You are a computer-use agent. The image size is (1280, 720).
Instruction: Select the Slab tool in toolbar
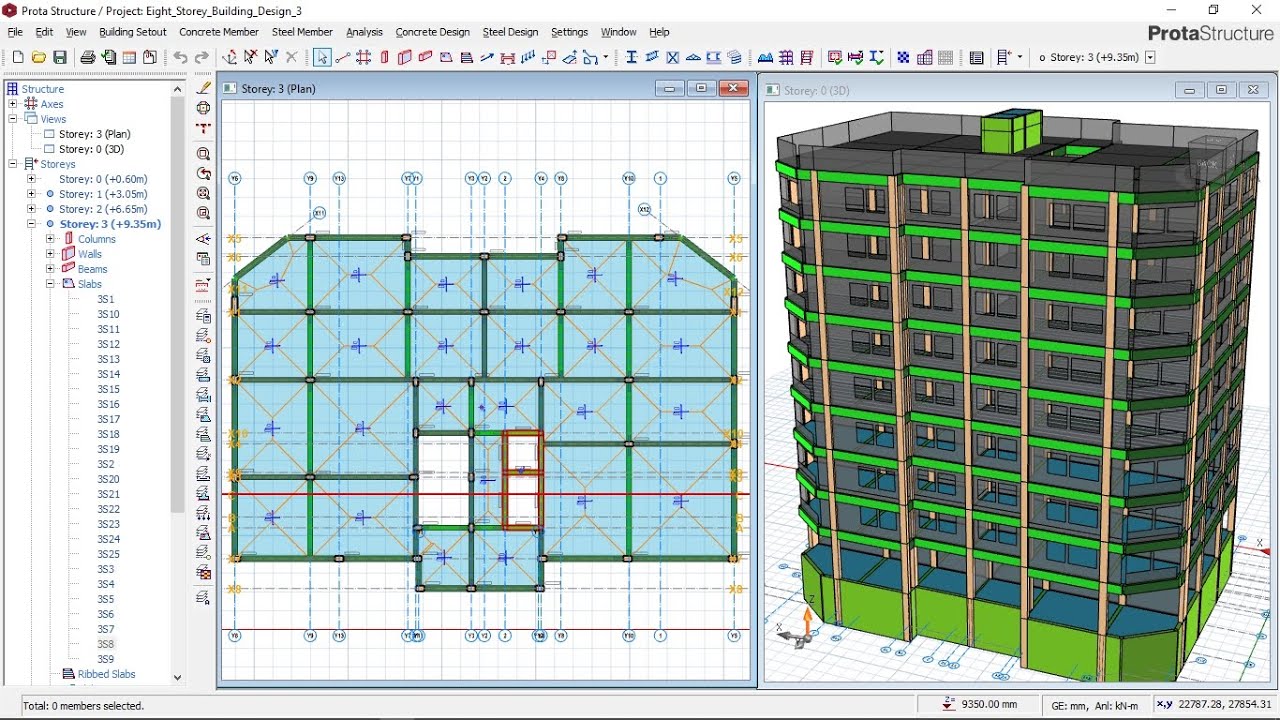pos(446,58)
